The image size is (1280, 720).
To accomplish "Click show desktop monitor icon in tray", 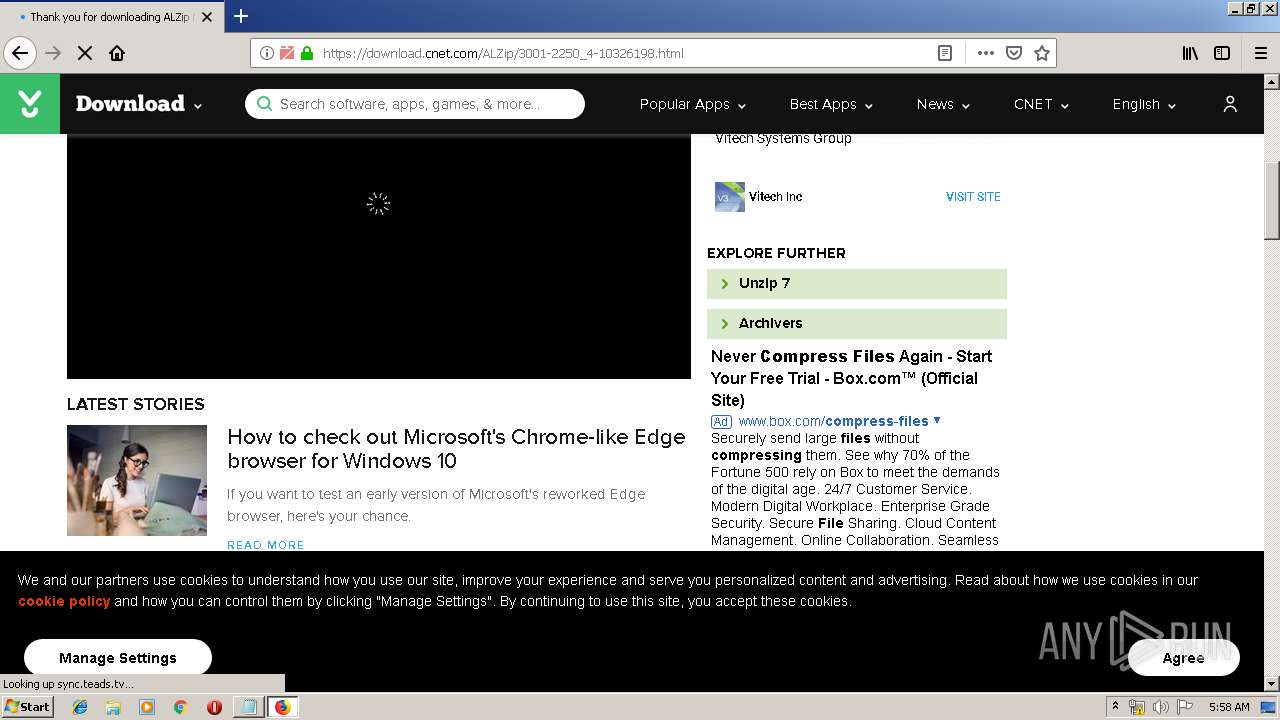I will [1269, 707].
